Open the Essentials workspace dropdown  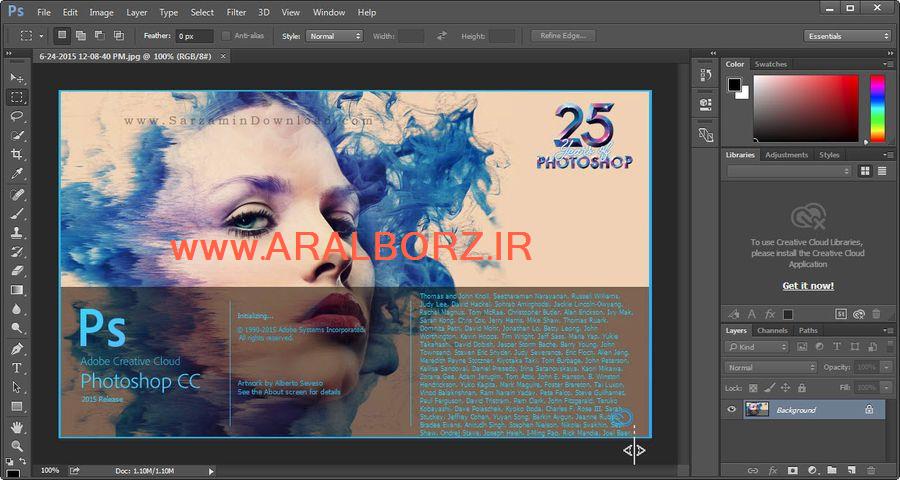pyautogui.click(x=847, y=36)
